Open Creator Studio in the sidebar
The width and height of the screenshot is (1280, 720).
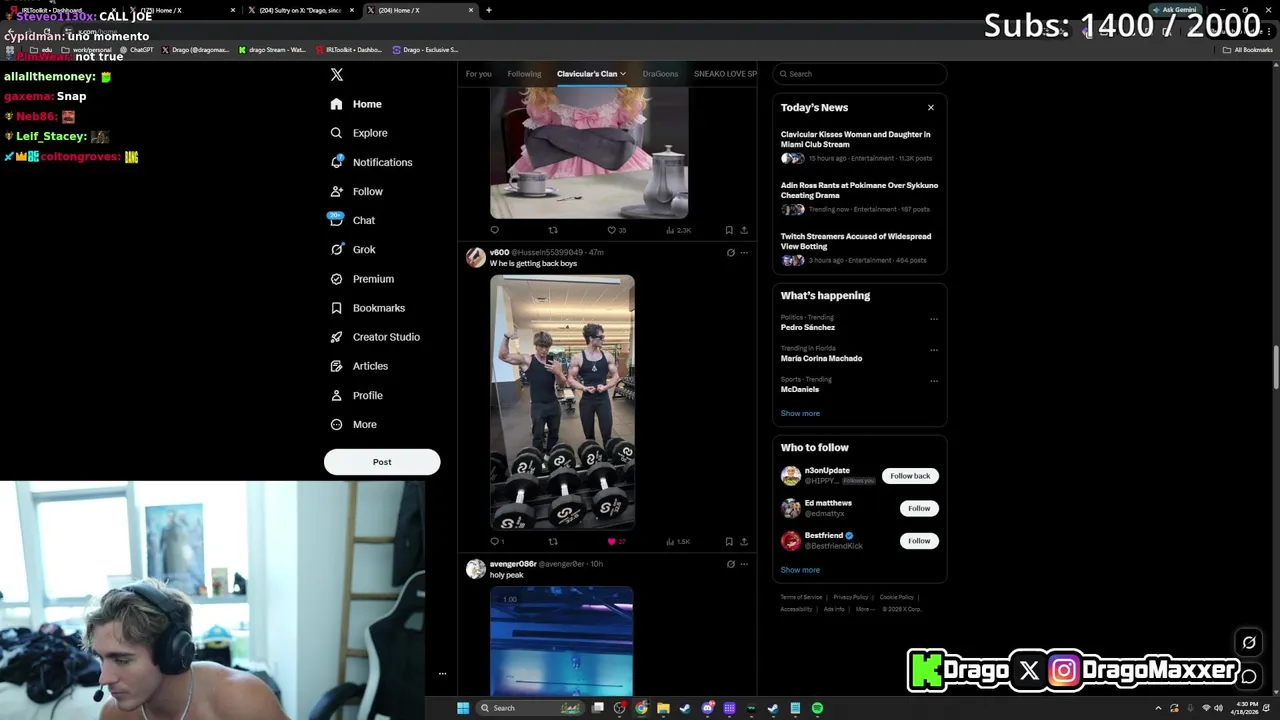click(374, 337)
